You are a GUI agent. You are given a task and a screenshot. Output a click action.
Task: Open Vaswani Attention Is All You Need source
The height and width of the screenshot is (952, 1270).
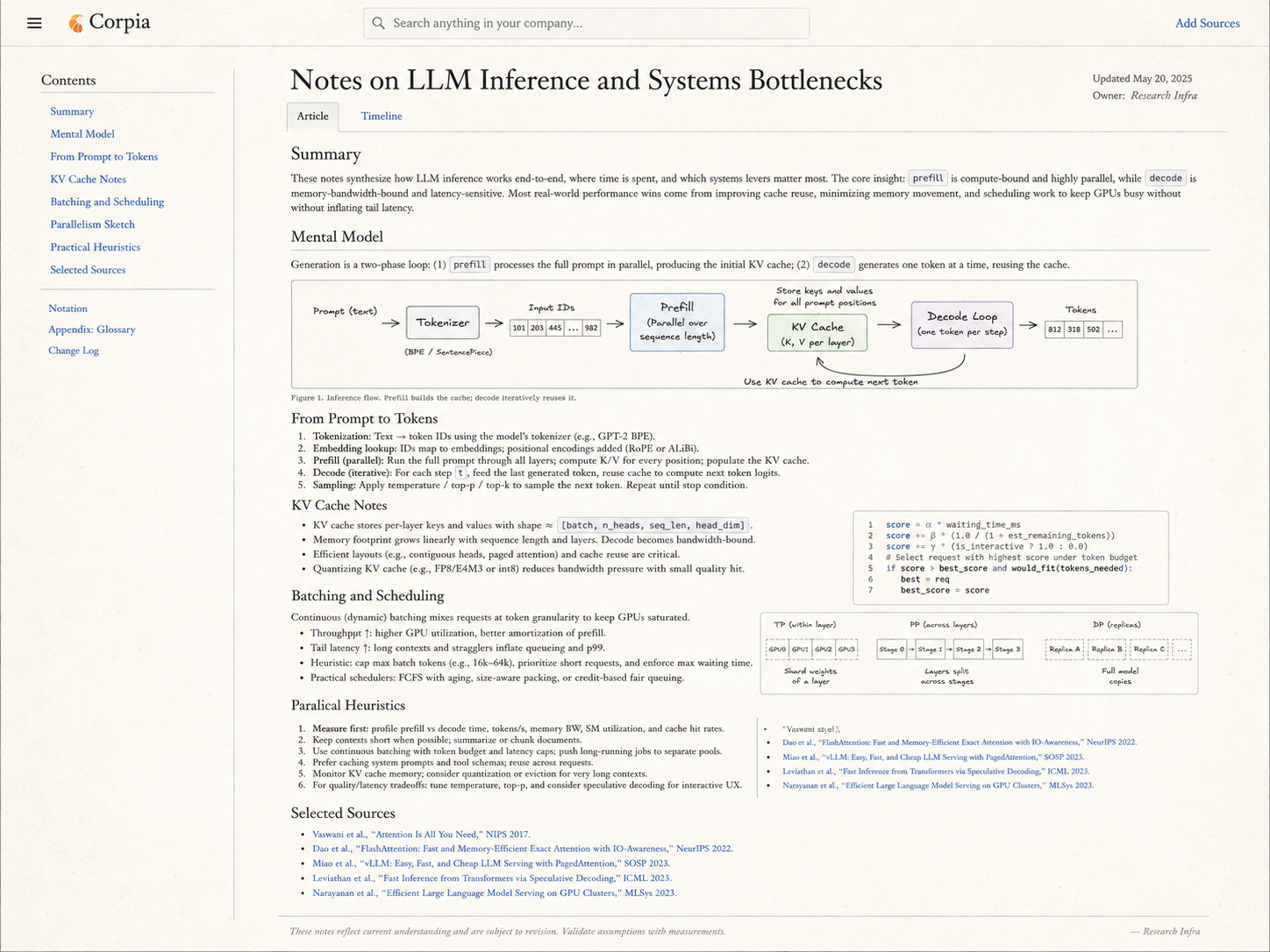coord(421,835)
